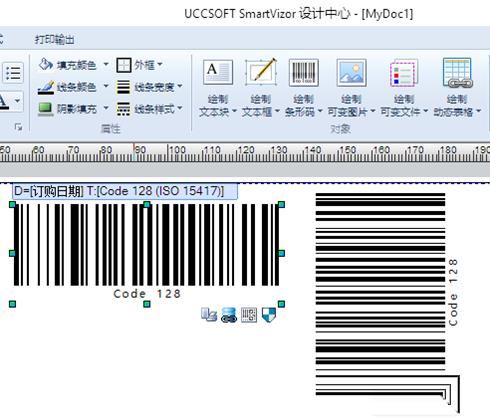Expand the 线条颜色 dropdown arrow
Viewport: 490px width, 418px height.
point(106,86)
